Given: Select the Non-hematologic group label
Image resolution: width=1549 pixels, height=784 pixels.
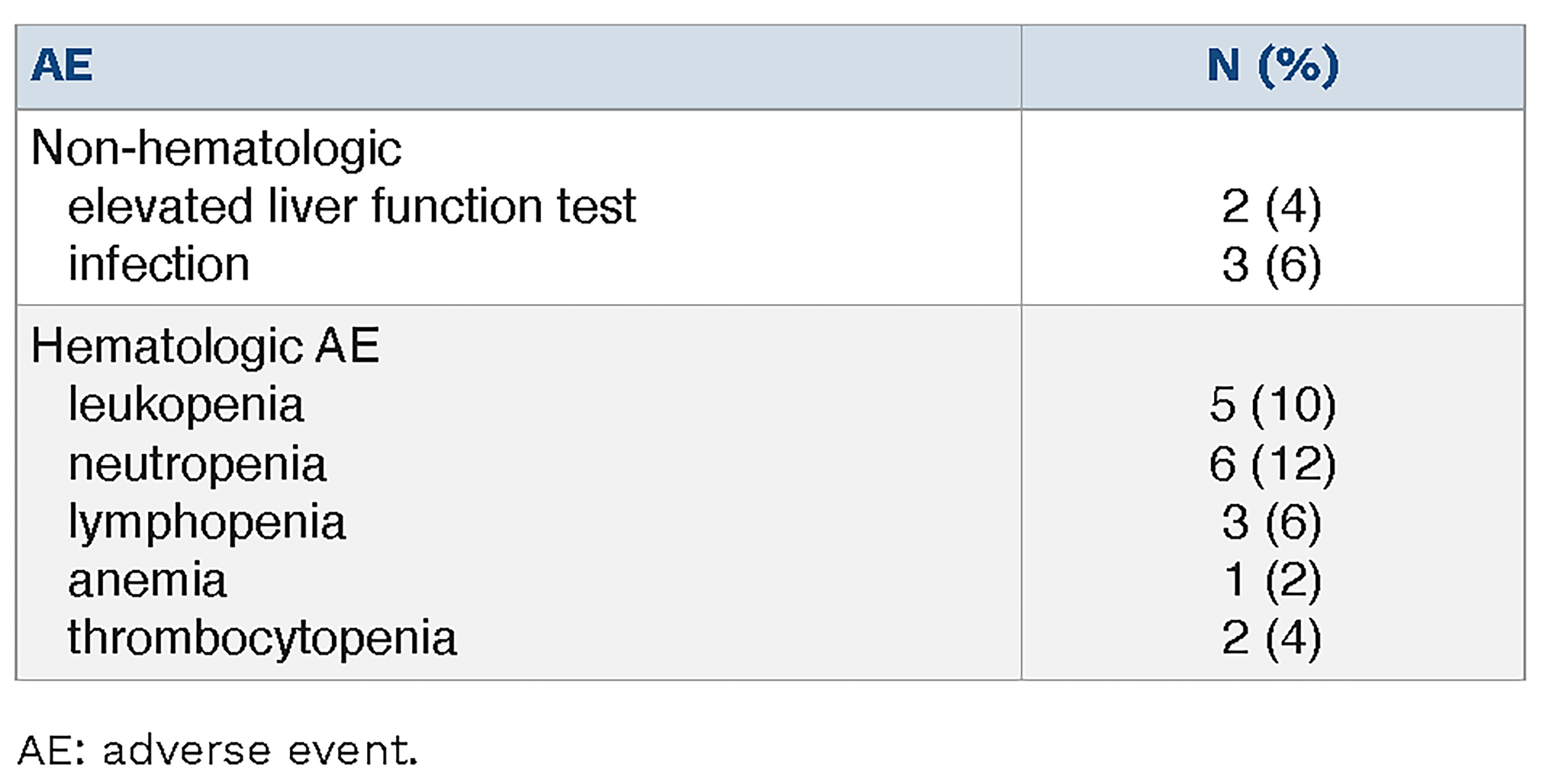Looking at the screenshot, I should pyautogui.click(x=216, y=148).
